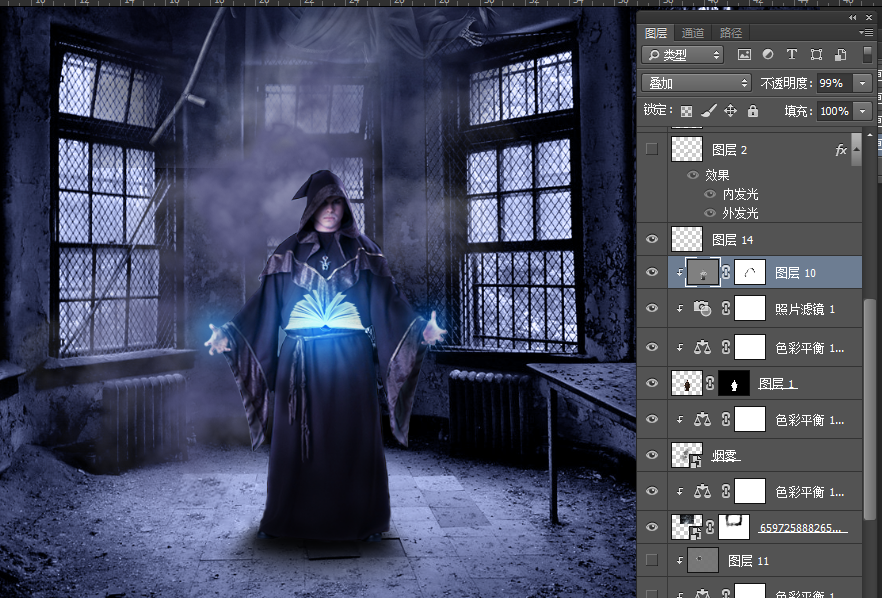Switch to the 图层 tab

coord(656,33)
